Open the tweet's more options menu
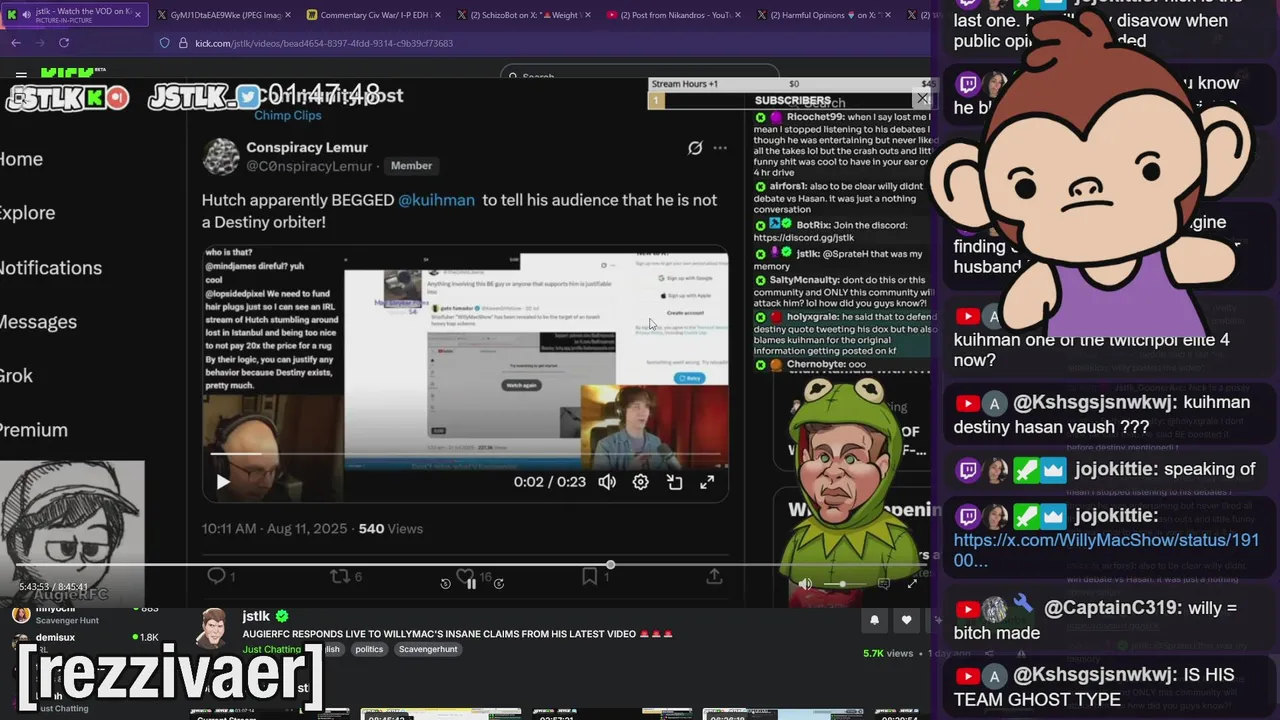1280x720 pixels. [720, 148]
